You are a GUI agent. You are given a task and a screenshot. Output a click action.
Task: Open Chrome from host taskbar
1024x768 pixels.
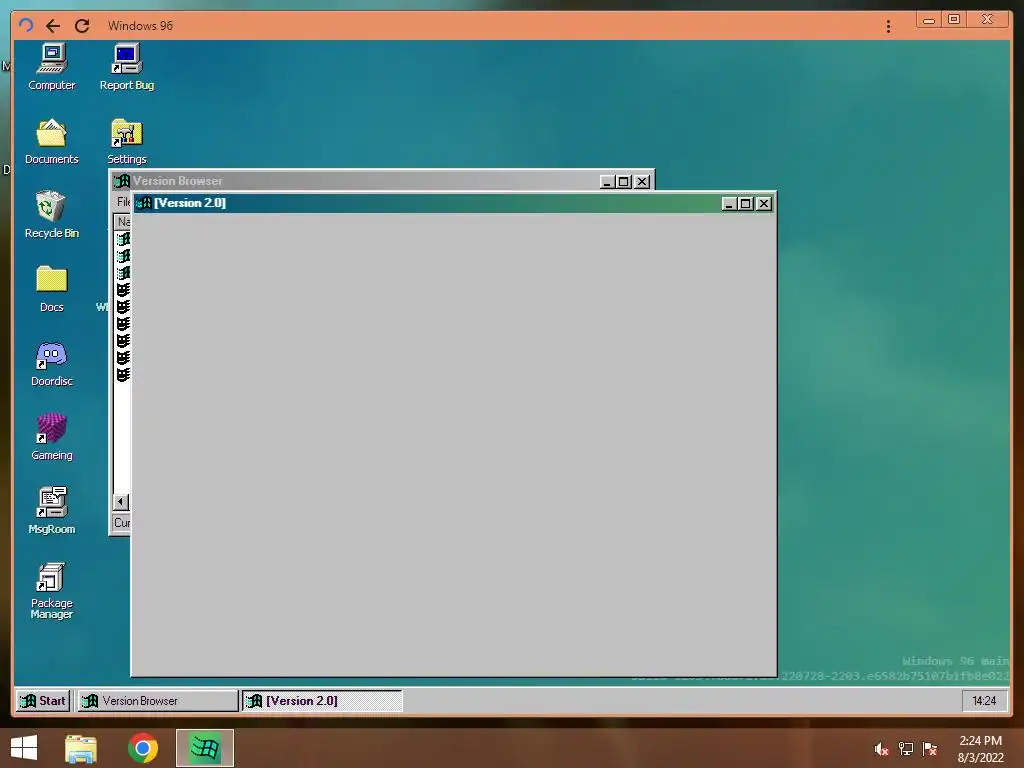click(x=142, y=748)
